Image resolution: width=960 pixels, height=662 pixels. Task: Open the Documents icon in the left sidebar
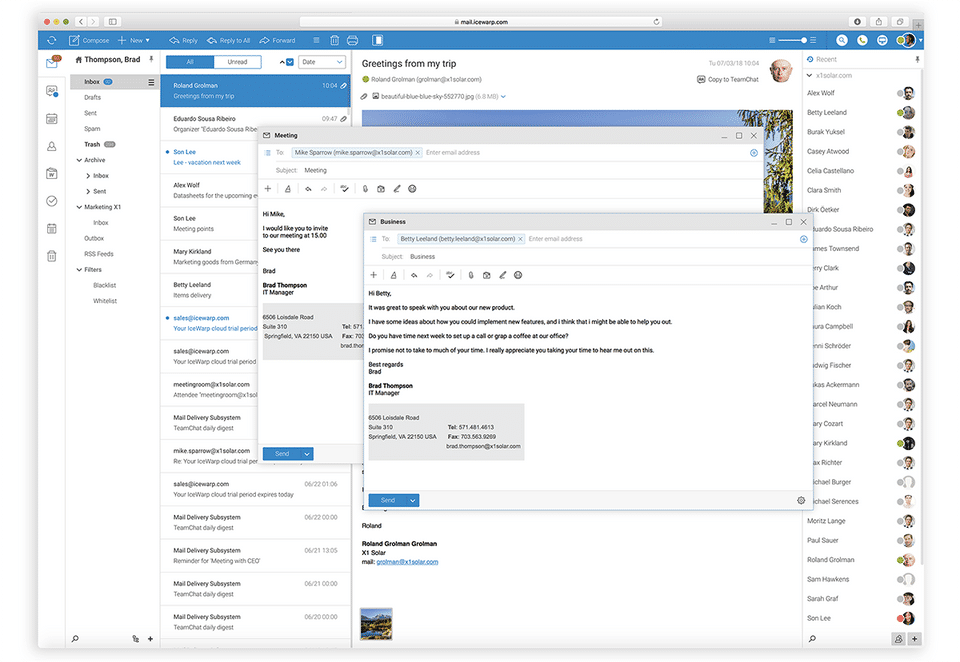click(52, 174)
